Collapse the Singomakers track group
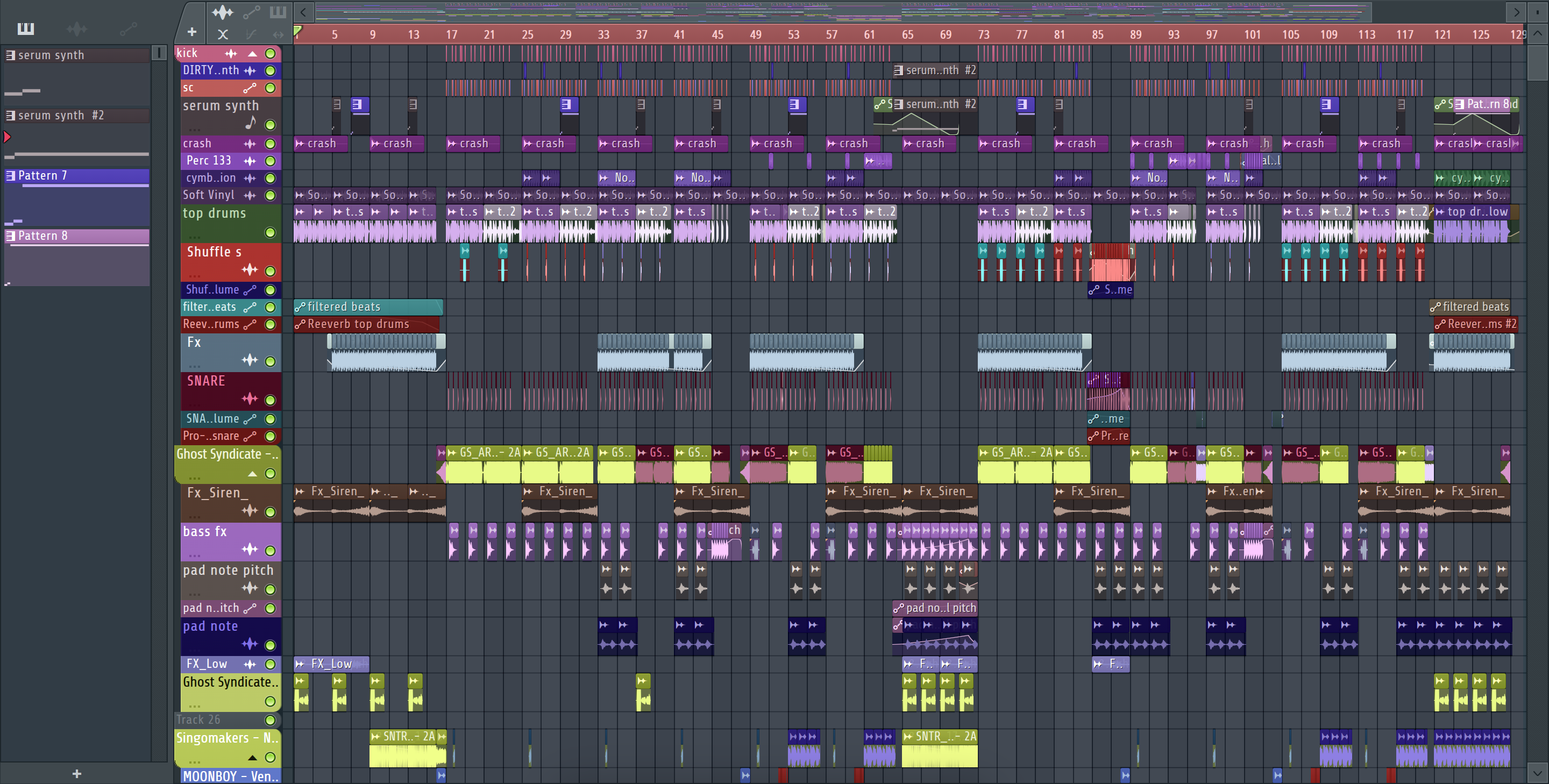Viewport: 1549px width, 784px height. (x=253, y=758)
